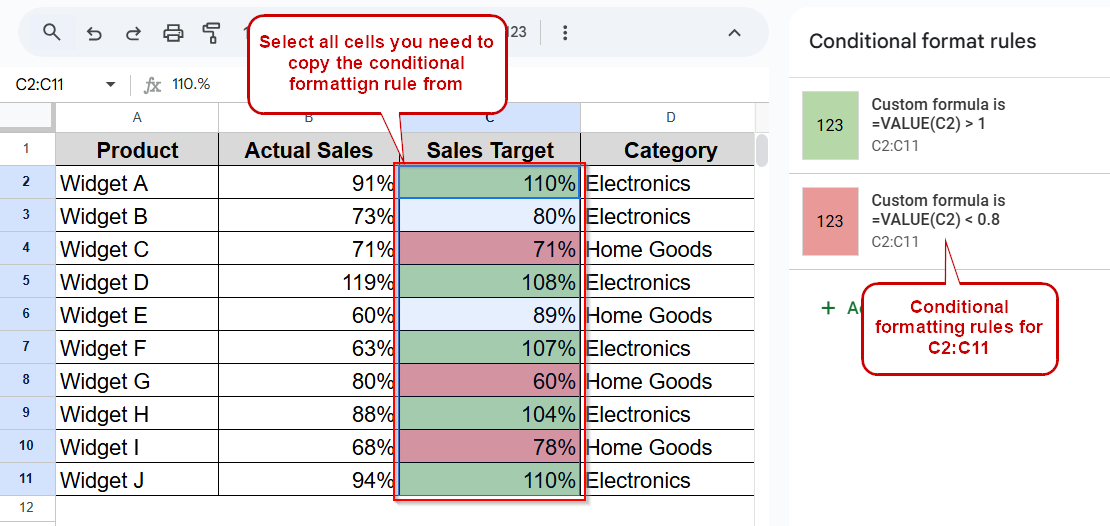Click the search menus magnifier icon

52,32
